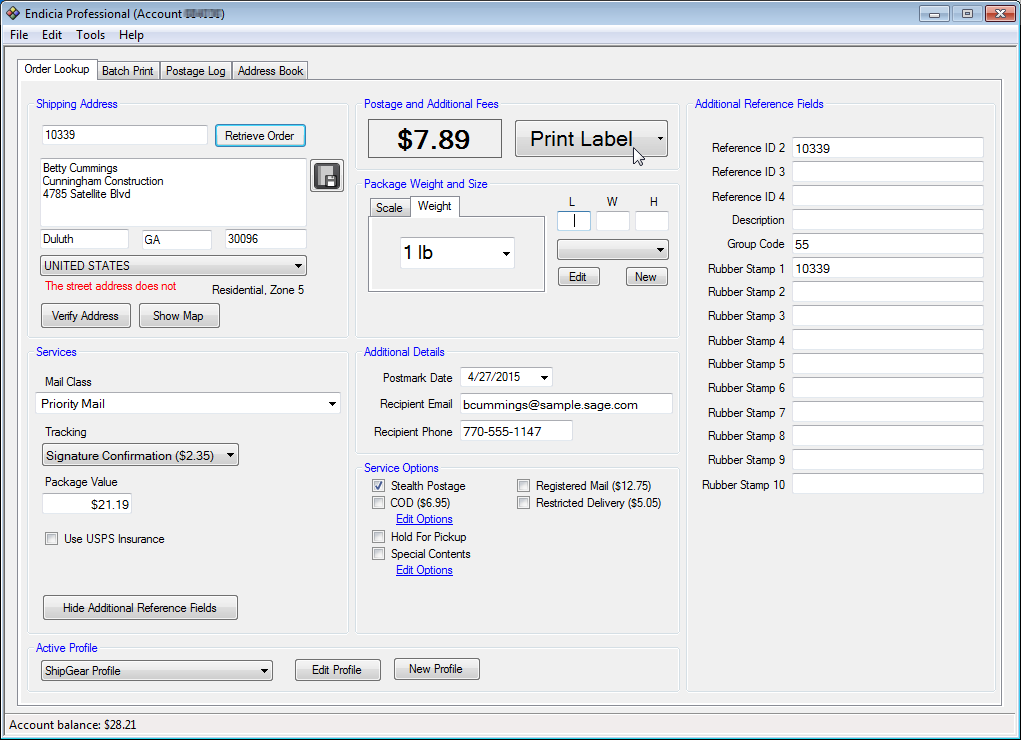This screenshot has width=1021, height=740.
Task: Open the File menu
Action: pos(19,35)
